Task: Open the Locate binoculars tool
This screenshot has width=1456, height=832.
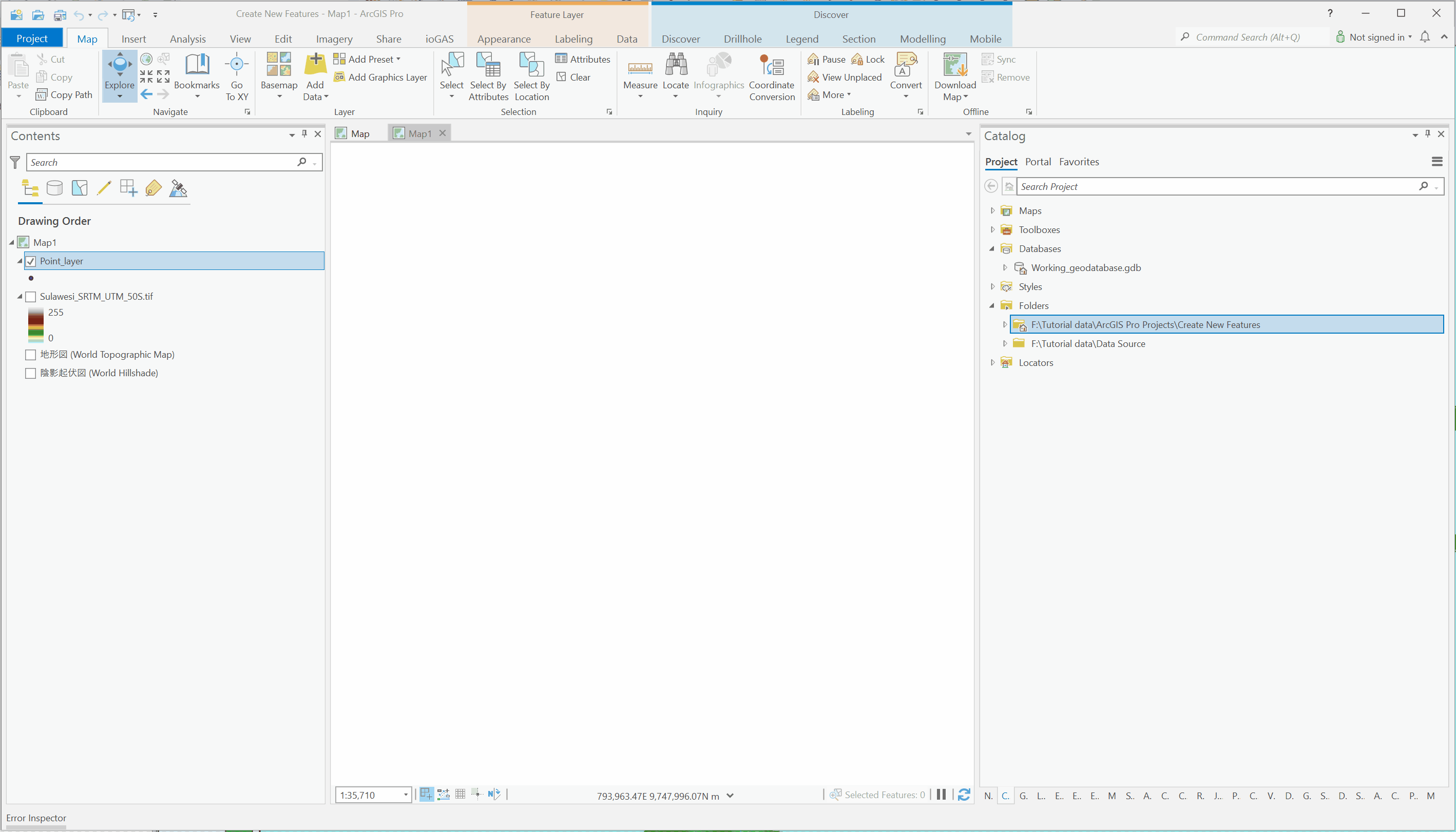Action: pyautogui.click(x=676, y=65)
